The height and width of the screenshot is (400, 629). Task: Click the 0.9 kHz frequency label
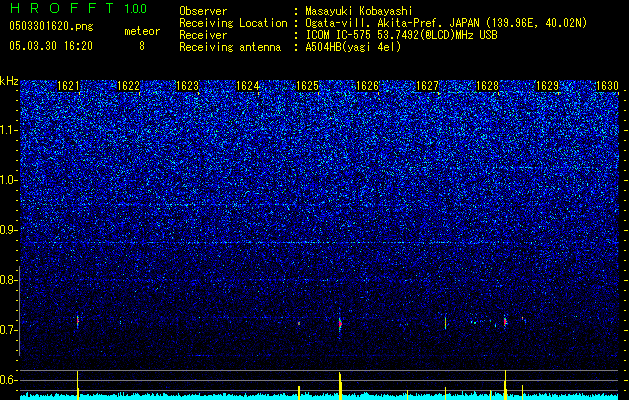click(8, 230)
